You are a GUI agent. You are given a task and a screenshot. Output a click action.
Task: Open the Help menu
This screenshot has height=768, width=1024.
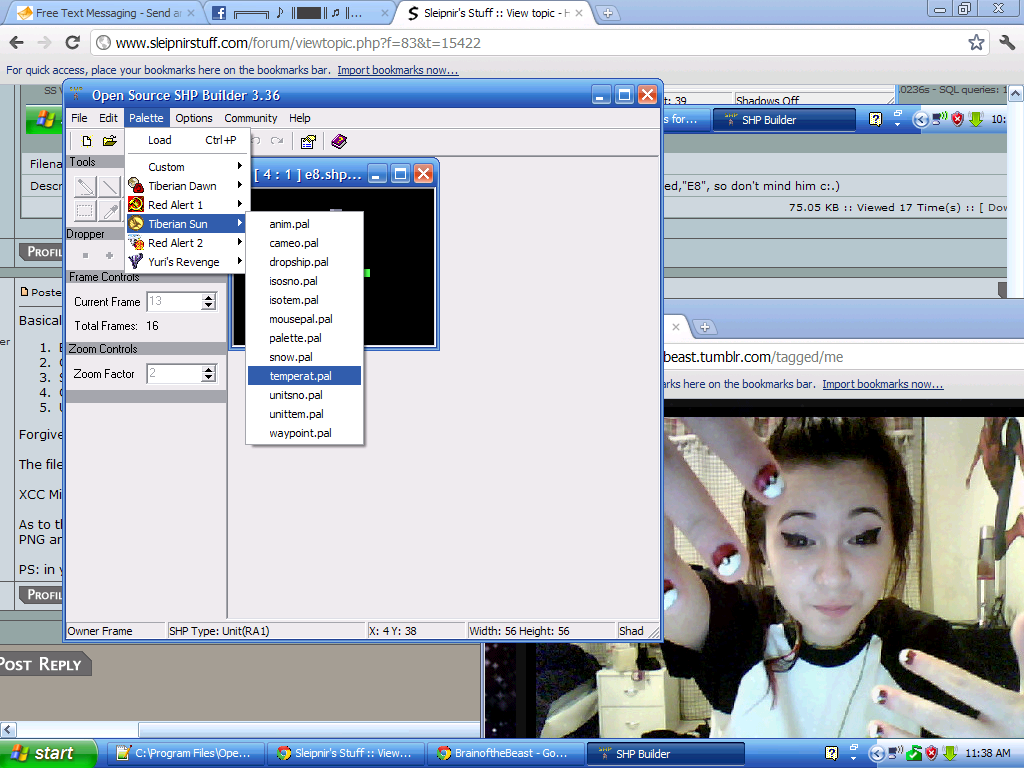(300, 118)
